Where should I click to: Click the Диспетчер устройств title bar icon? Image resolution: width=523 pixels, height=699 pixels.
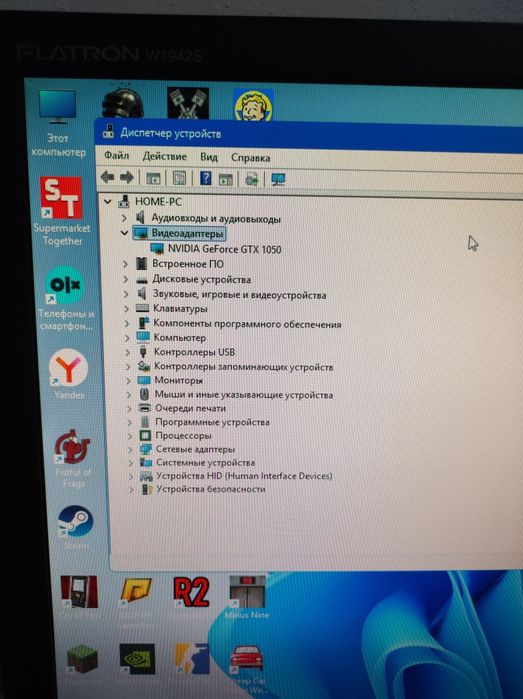[108, 132]
